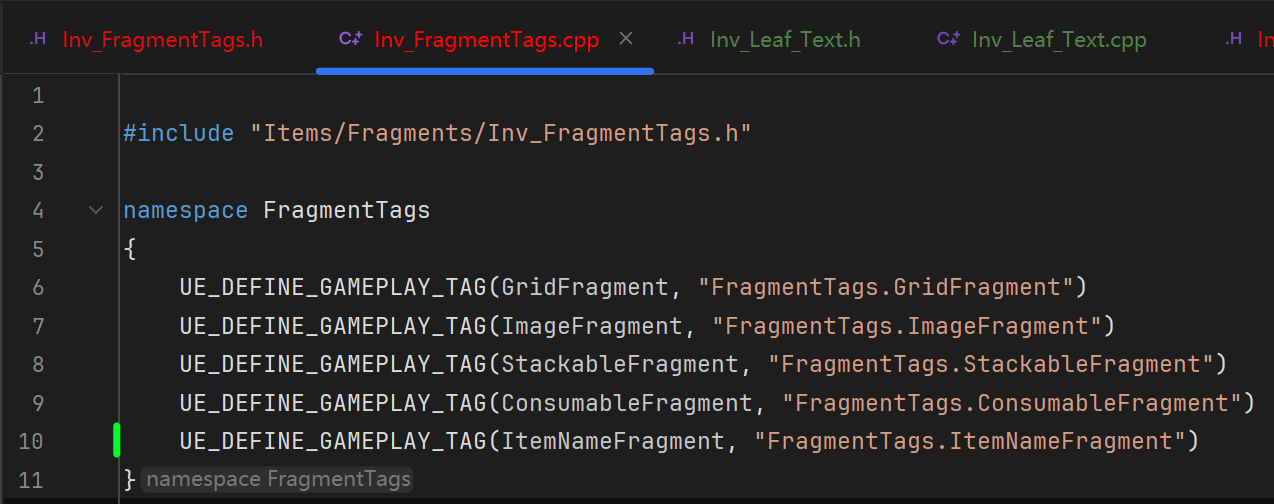Click the header icon of the Inv_Leaf_Text.h tab
The width and height of the screenshot is (1274, 504).
686,39
